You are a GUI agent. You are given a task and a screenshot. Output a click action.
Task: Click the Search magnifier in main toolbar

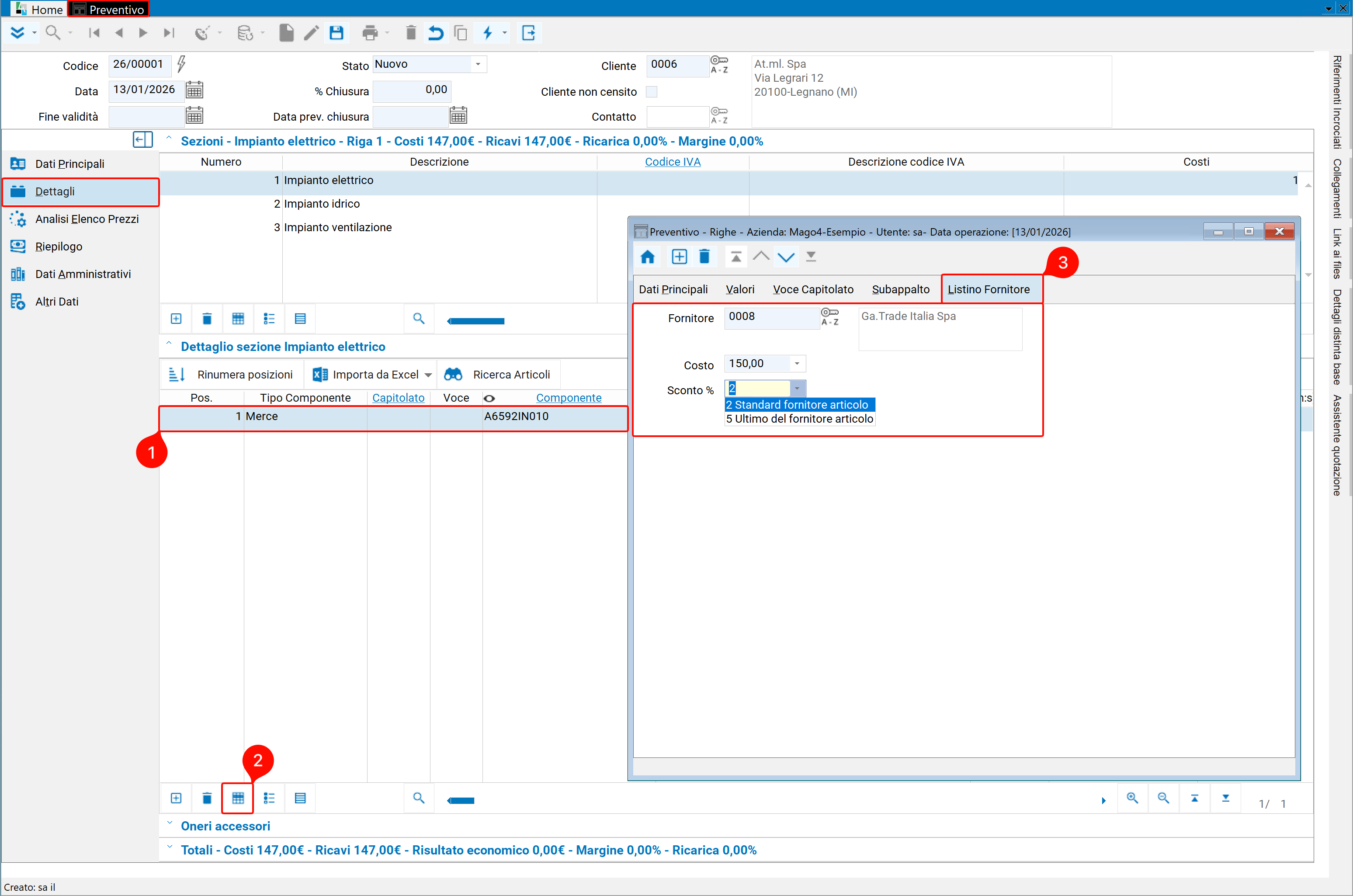pos(52,33)
